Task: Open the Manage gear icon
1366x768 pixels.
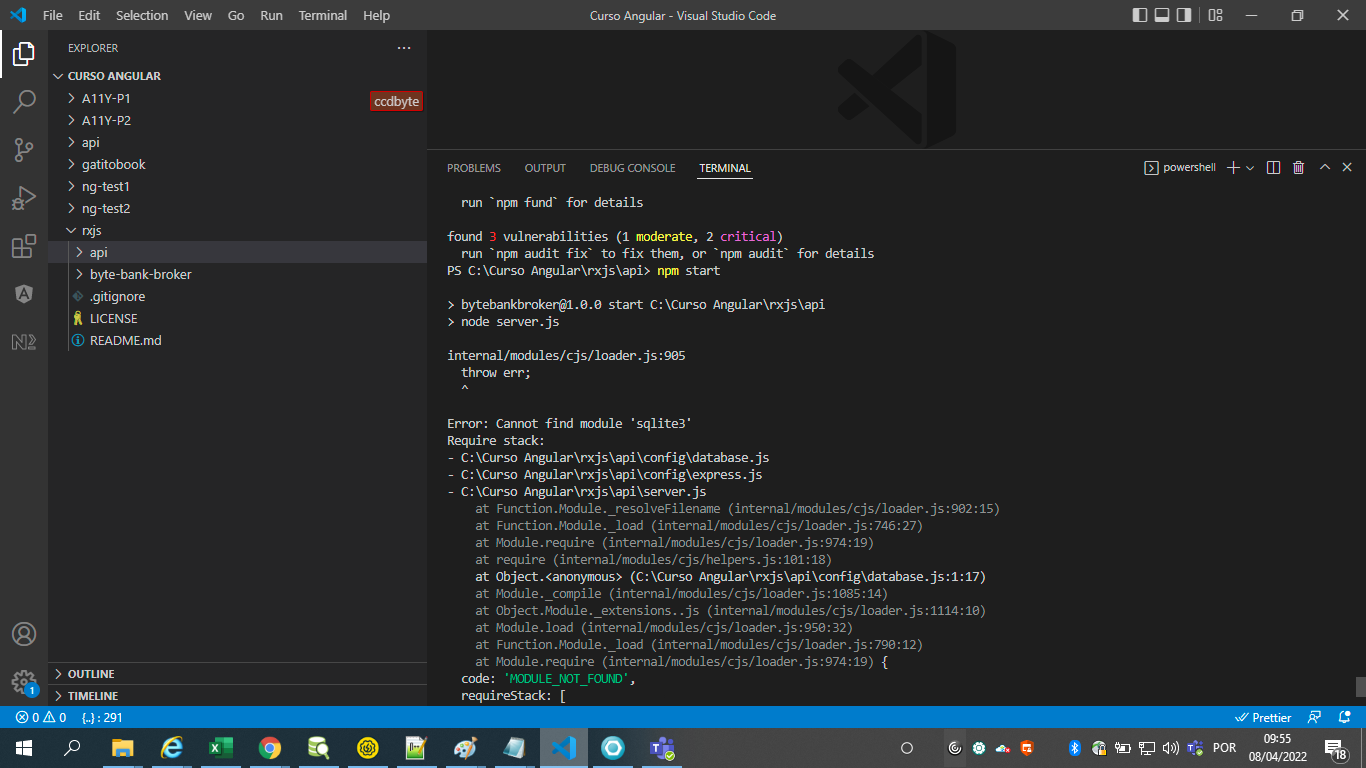Action: [24, 682]
